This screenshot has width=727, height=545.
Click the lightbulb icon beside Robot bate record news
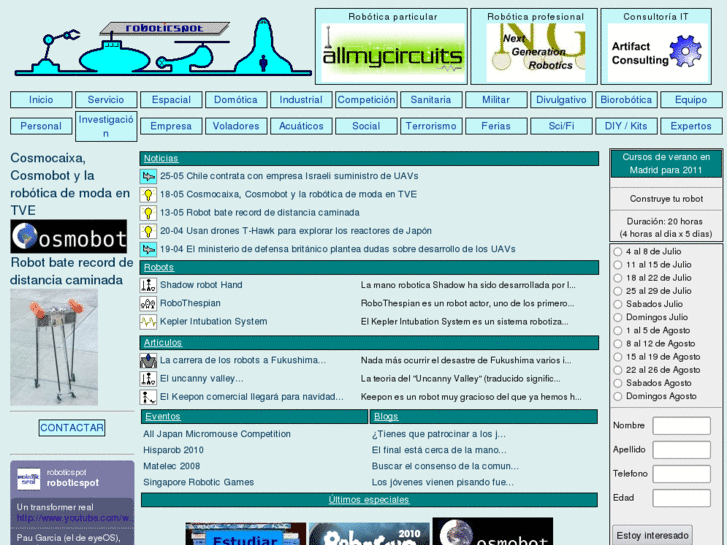[x=148, y=213]
